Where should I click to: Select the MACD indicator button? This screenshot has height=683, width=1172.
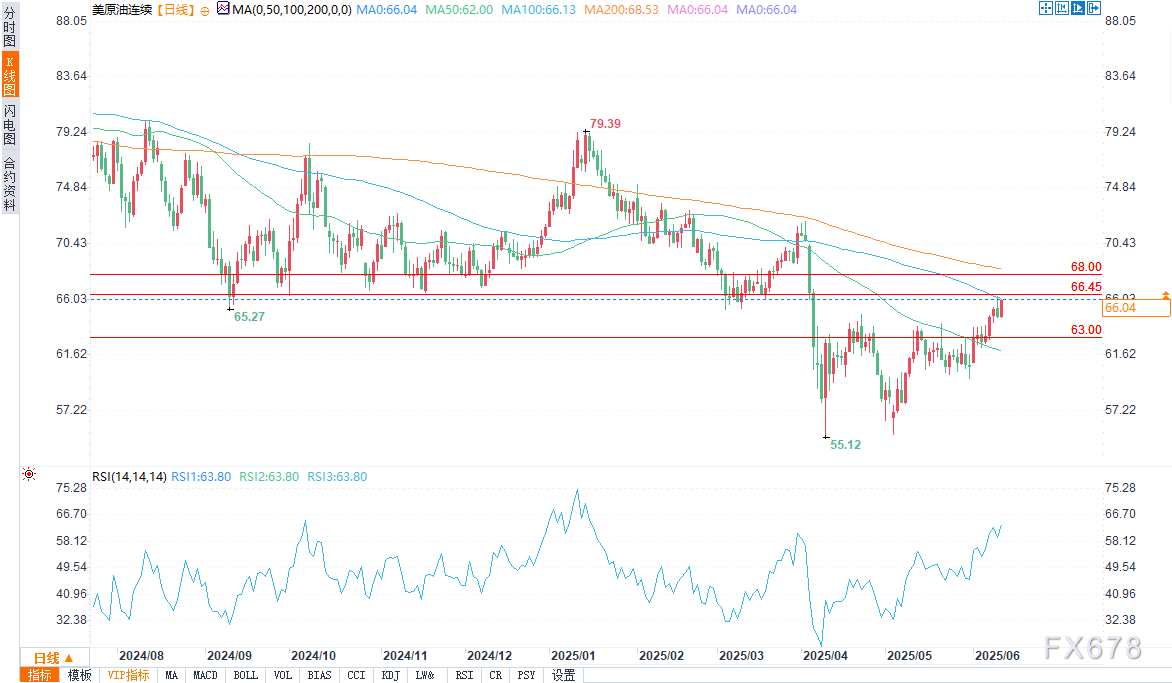205,675
